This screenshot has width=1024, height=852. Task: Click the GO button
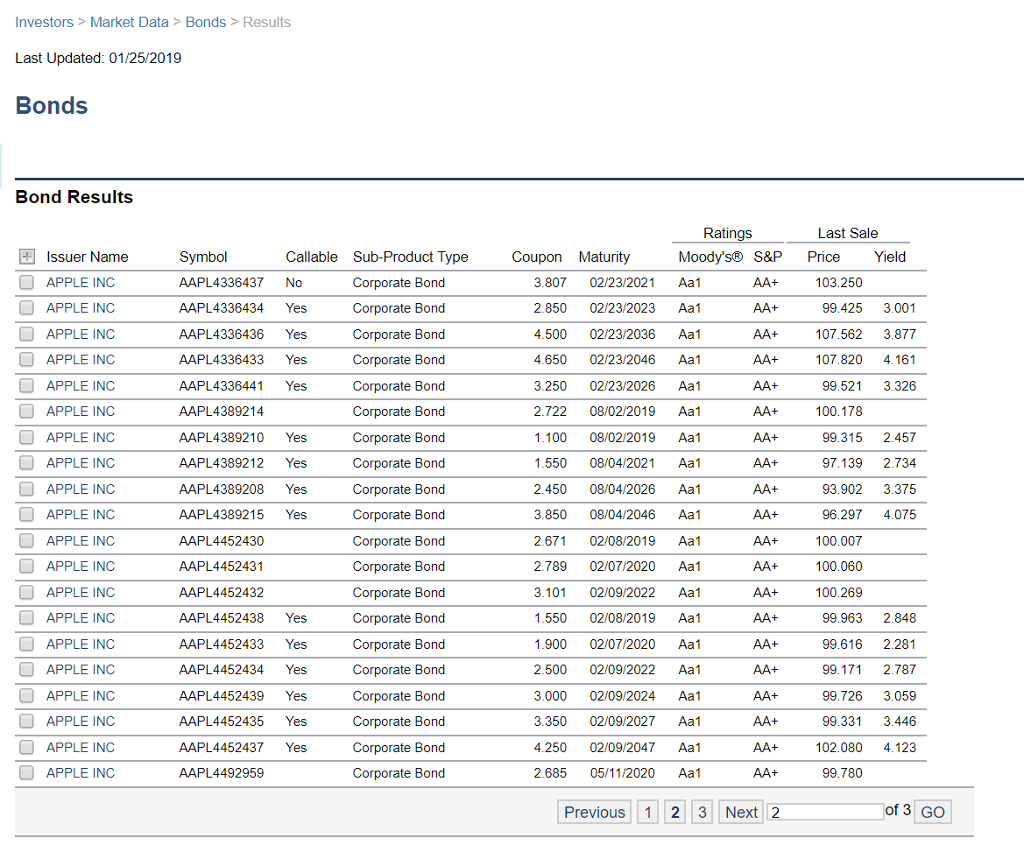coord(933,812)
